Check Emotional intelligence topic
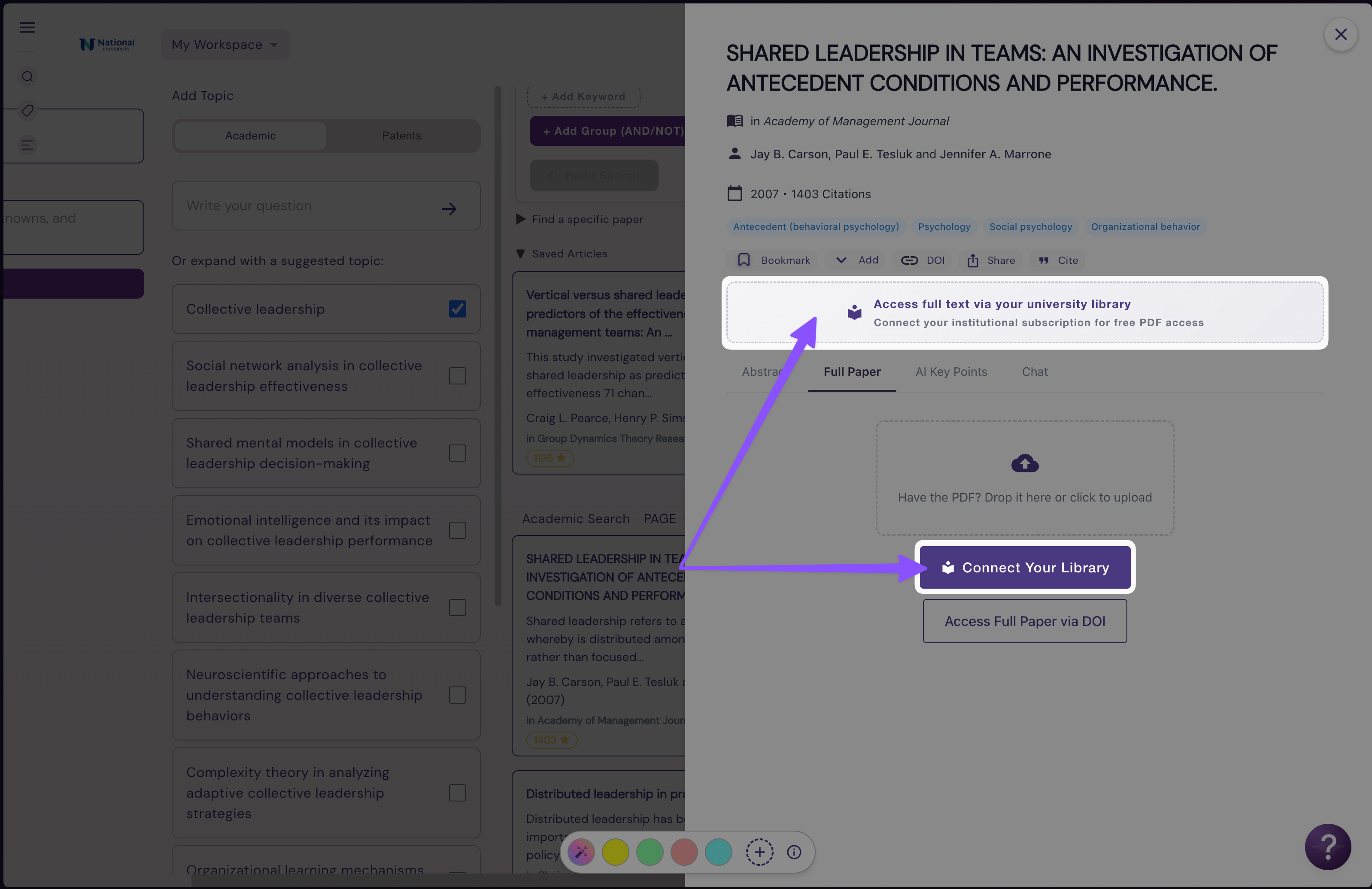Image resolution: width=1372 pixels, height=889 pixels. 458,530
